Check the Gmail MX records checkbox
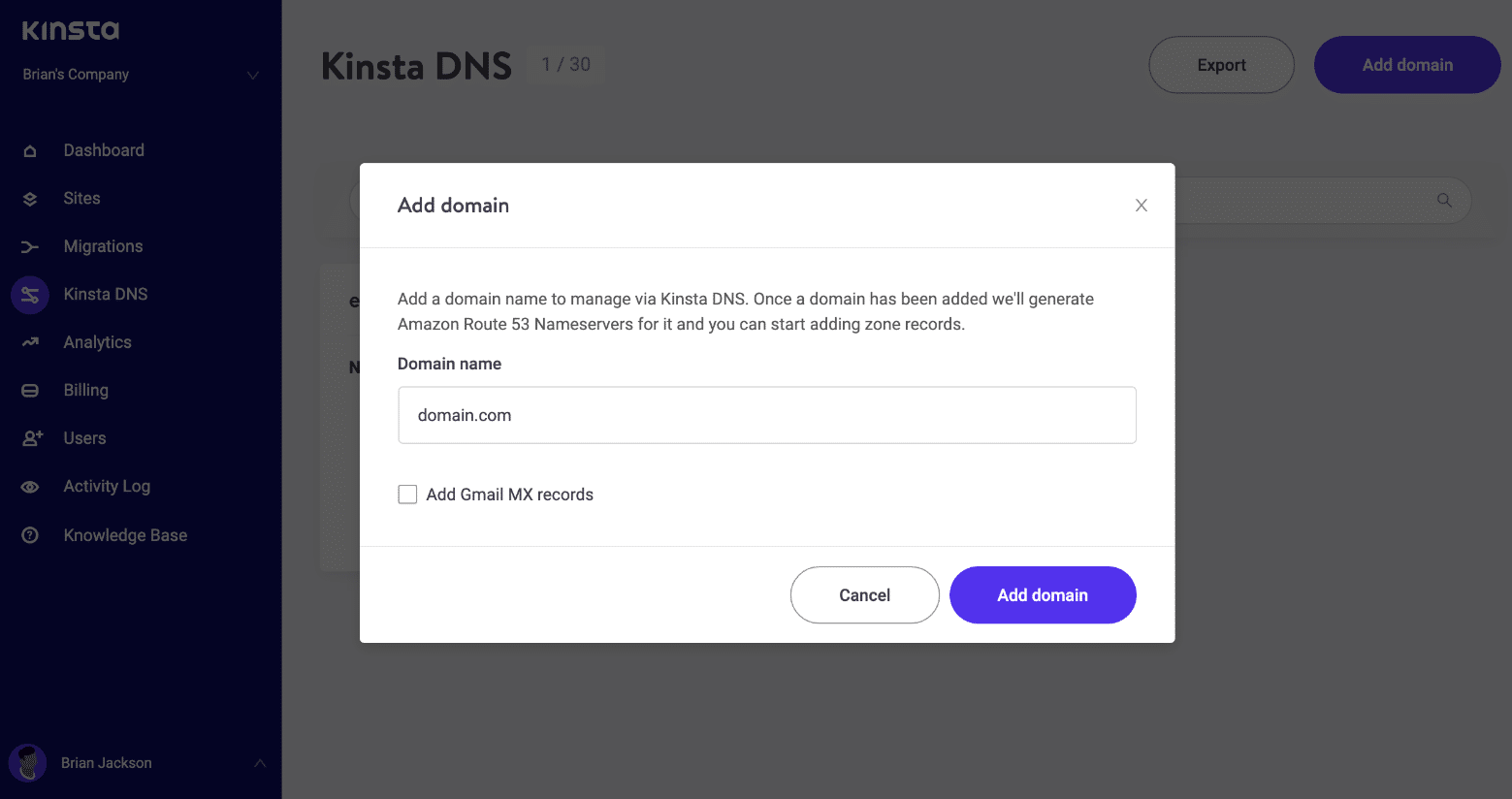Viewport: 1512px width, 799px height. coord(407,494)
